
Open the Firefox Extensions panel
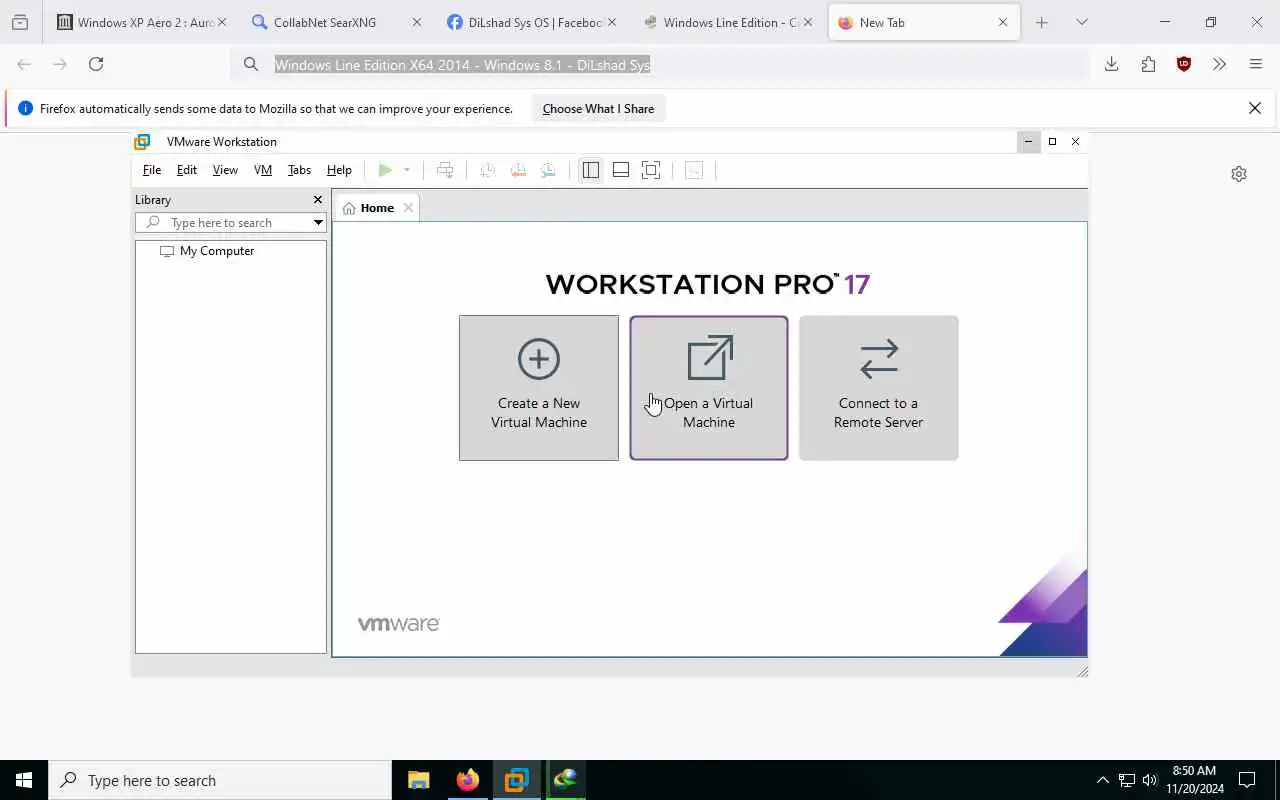point(1148,64)
